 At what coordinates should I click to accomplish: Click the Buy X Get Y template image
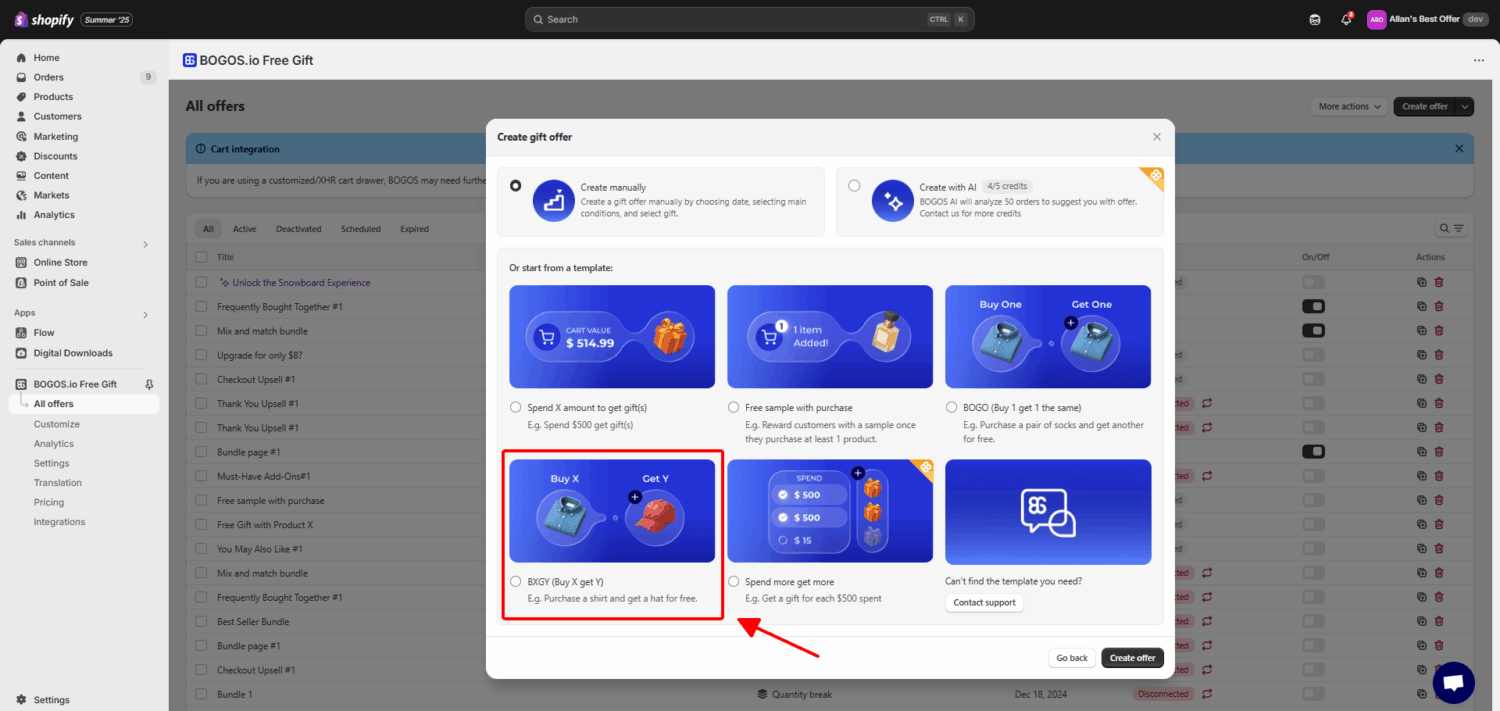612,511
